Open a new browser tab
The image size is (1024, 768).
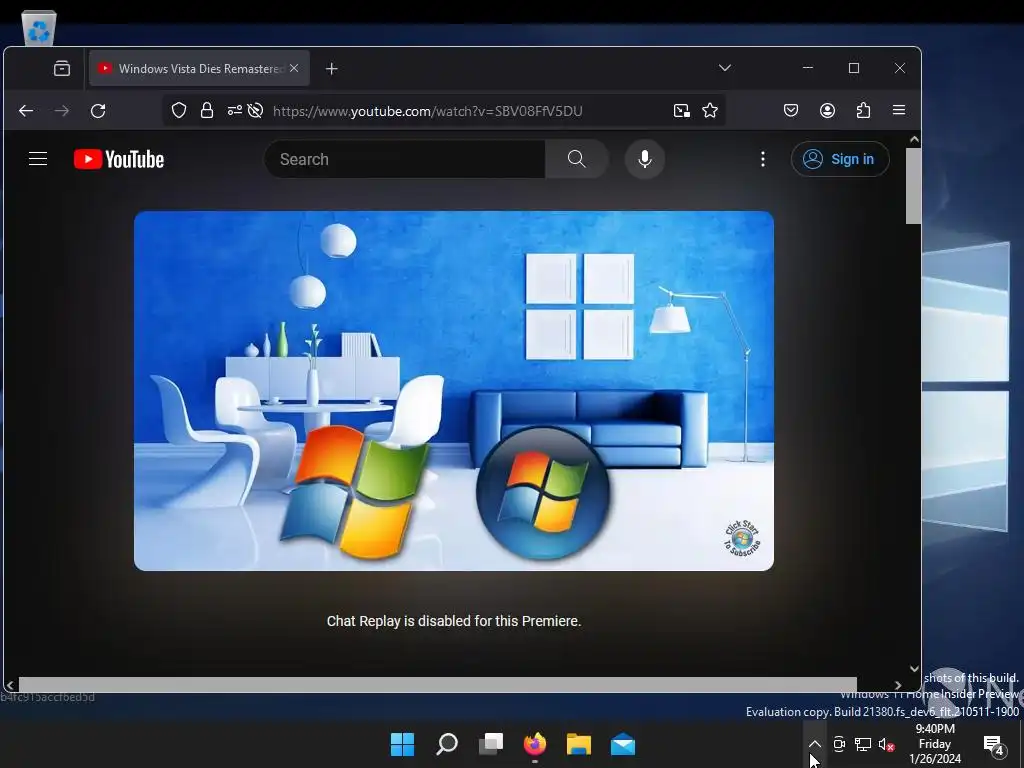pyautogui.click(x=332, y=69)
